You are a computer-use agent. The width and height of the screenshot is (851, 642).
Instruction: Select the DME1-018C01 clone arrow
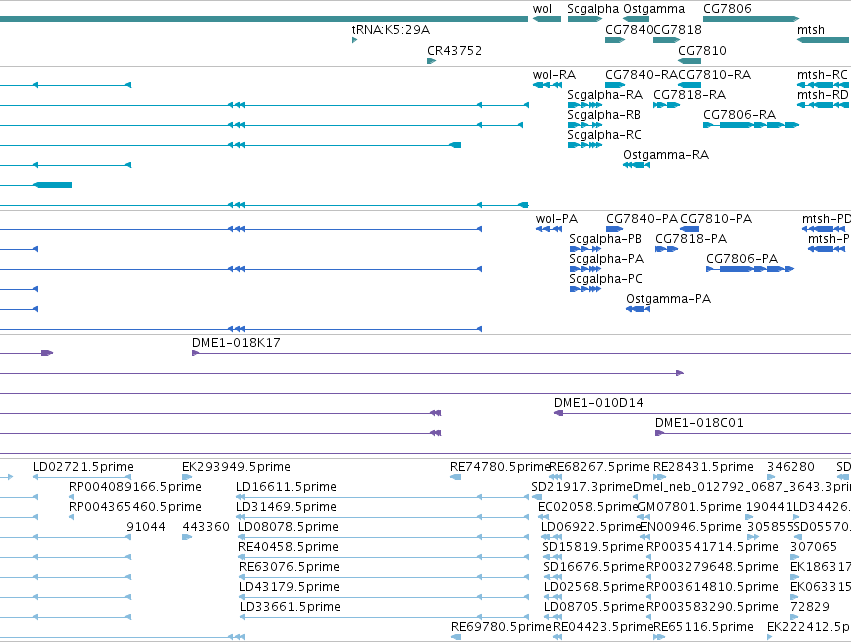pyautogui.click(x=659, y=433)
